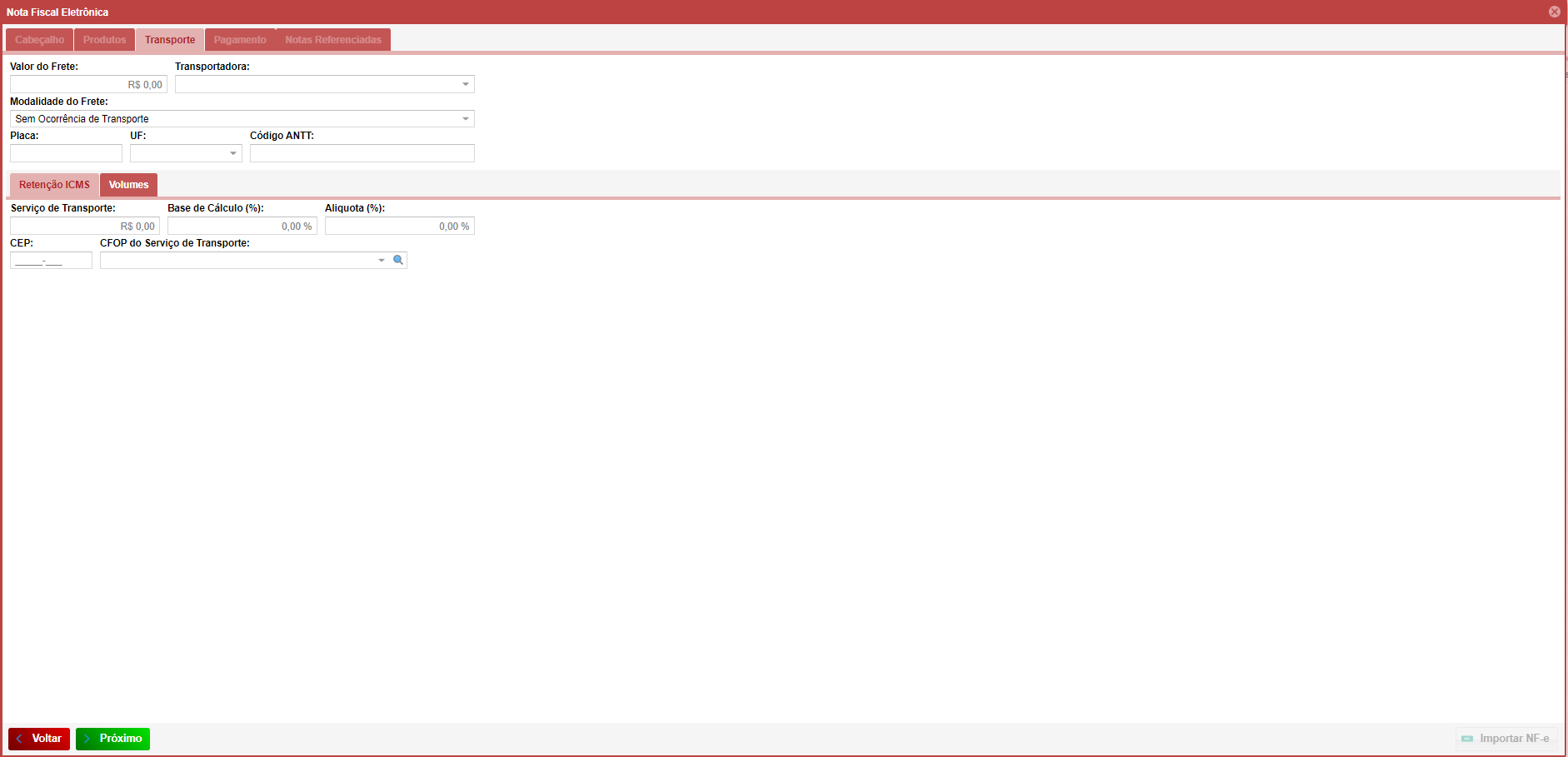This screenshot has width=1568, height=757.
Task: Advance with the Próximo button
Action: click(x=112, y=739)
